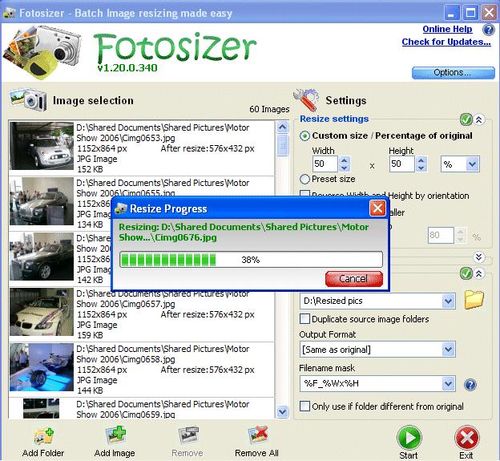Click the Width input field

(x=325, y=164)
